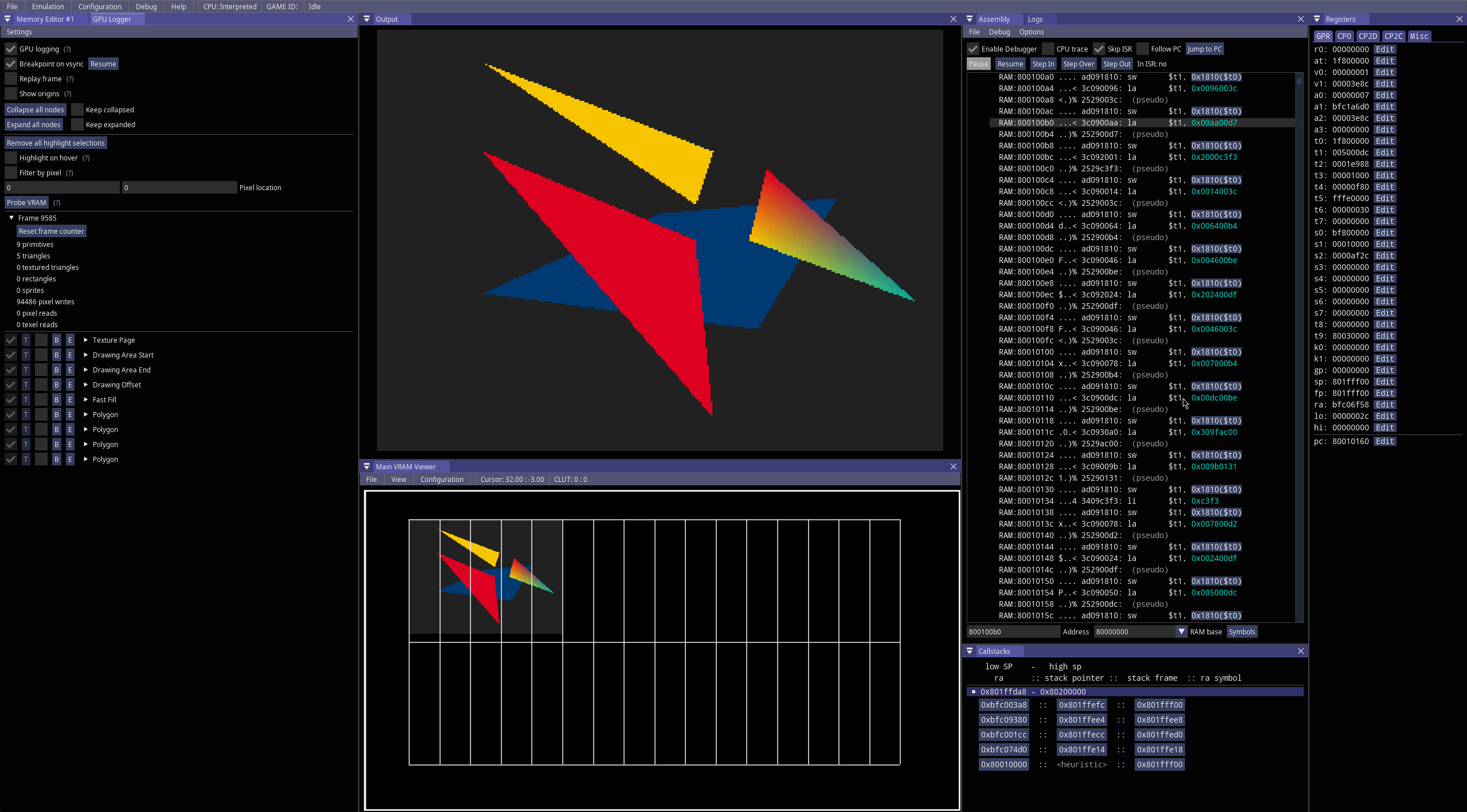Click the assembly address input field
Screen dimensions: 1467x812
(1013, 631)
